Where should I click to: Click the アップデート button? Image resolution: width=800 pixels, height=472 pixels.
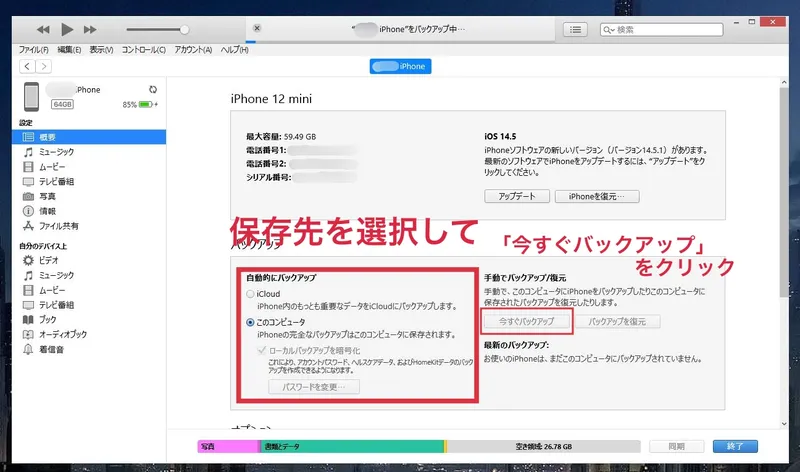tap(516, 197)
